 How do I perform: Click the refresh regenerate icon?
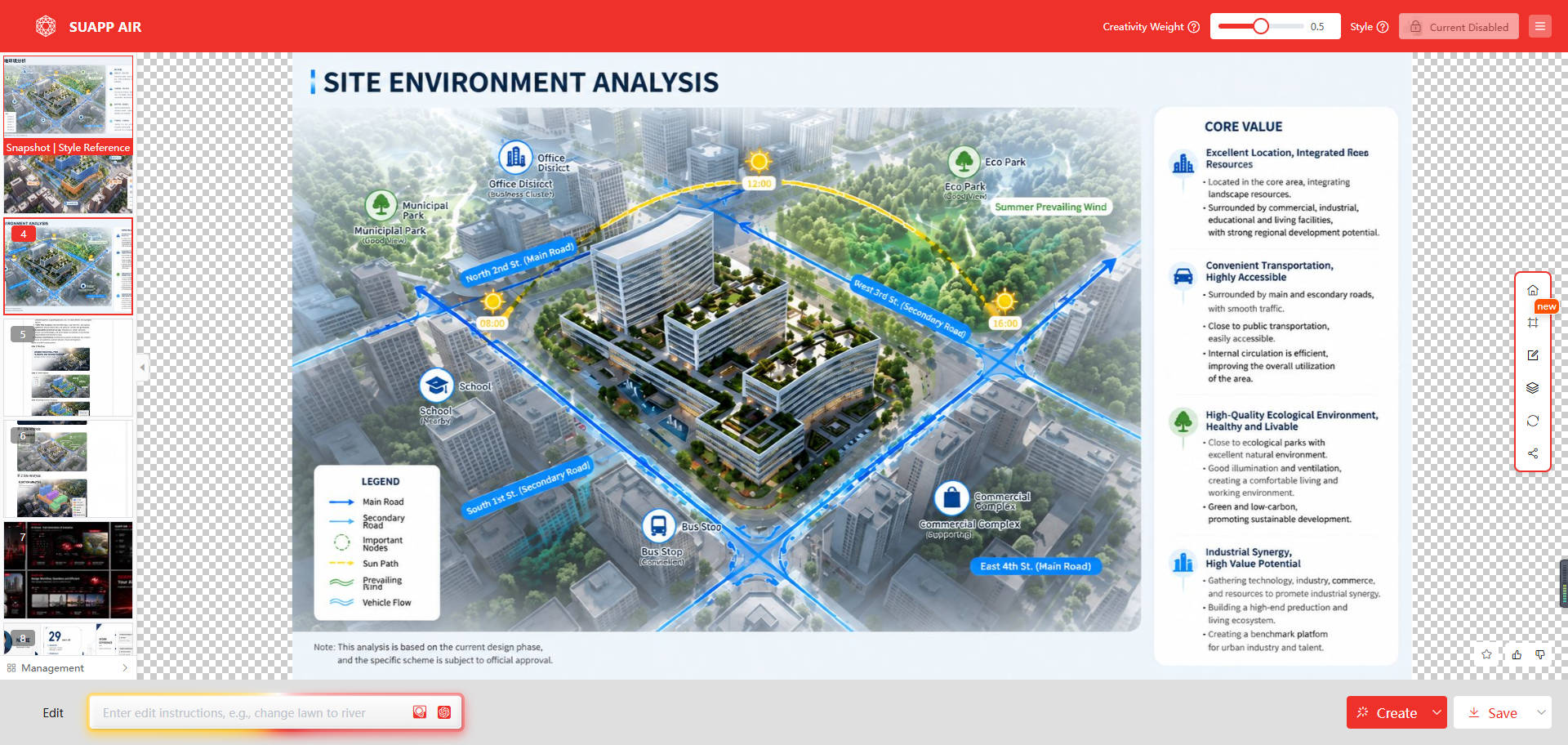point(1533,421)
